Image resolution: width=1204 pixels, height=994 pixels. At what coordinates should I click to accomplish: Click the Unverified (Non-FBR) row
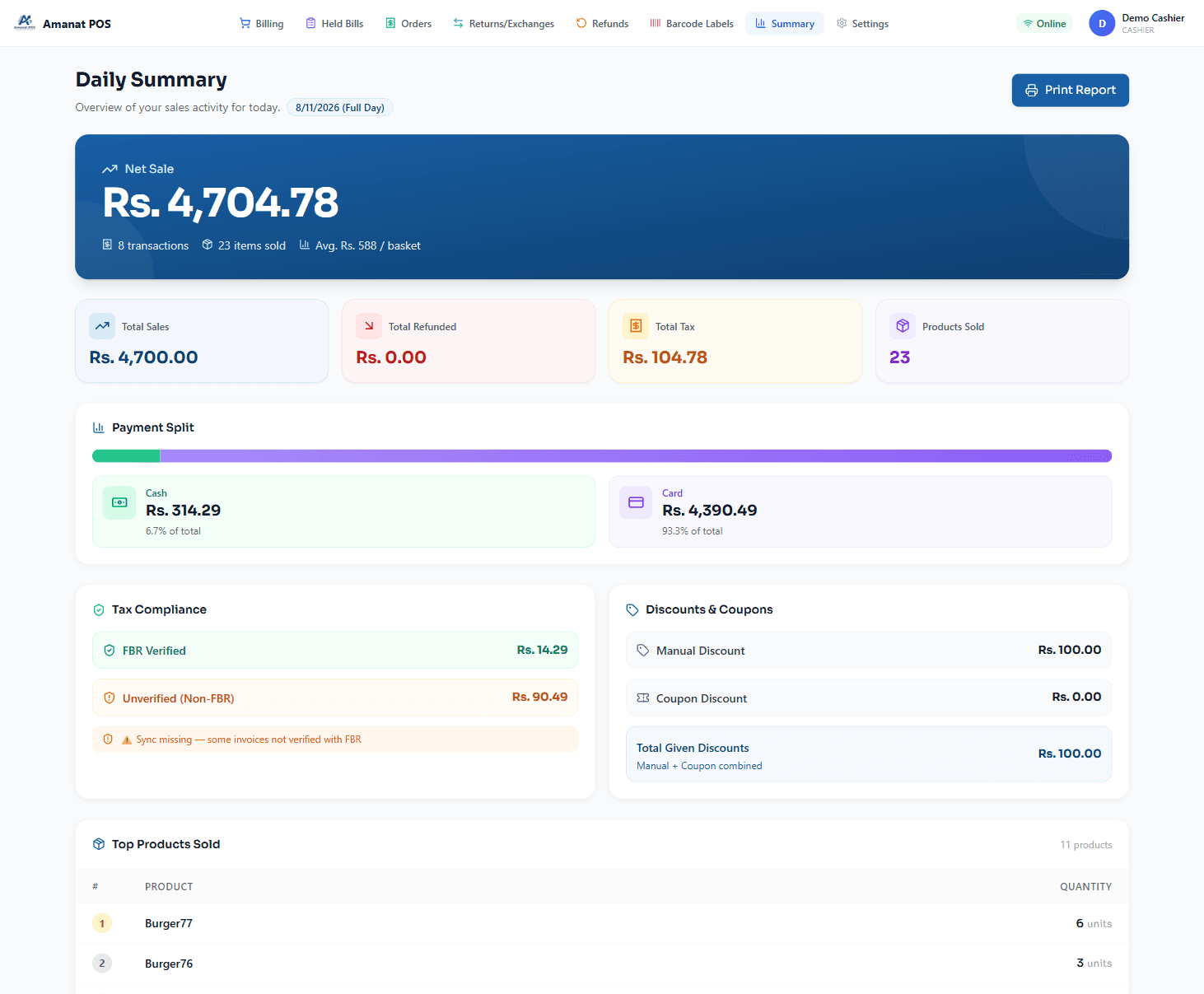click(335, 698)
